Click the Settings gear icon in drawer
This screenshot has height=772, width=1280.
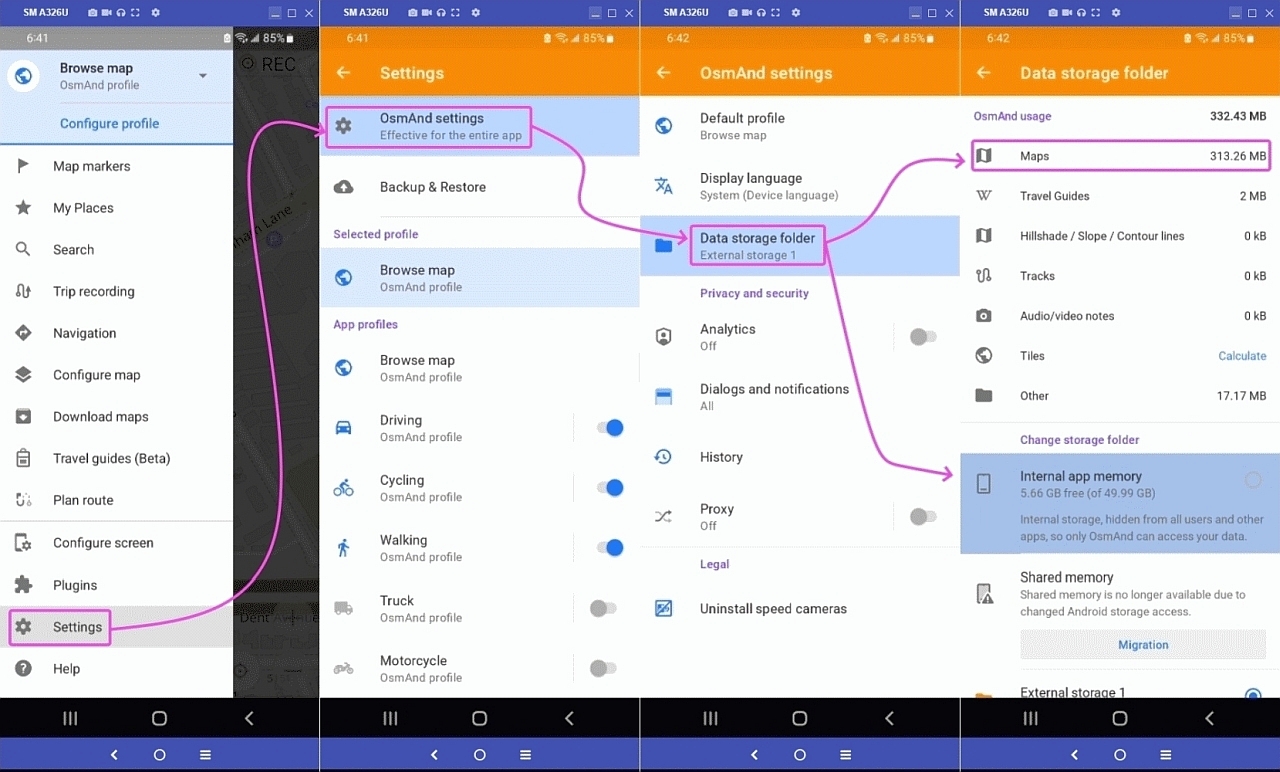[23, 627]
